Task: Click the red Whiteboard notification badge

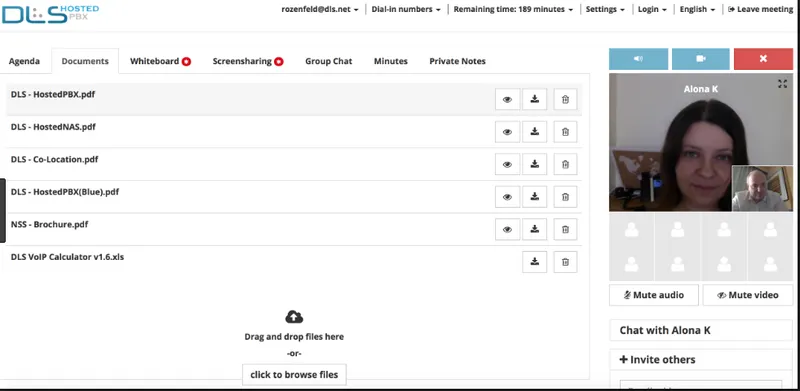Action: (x=186, y=62)
